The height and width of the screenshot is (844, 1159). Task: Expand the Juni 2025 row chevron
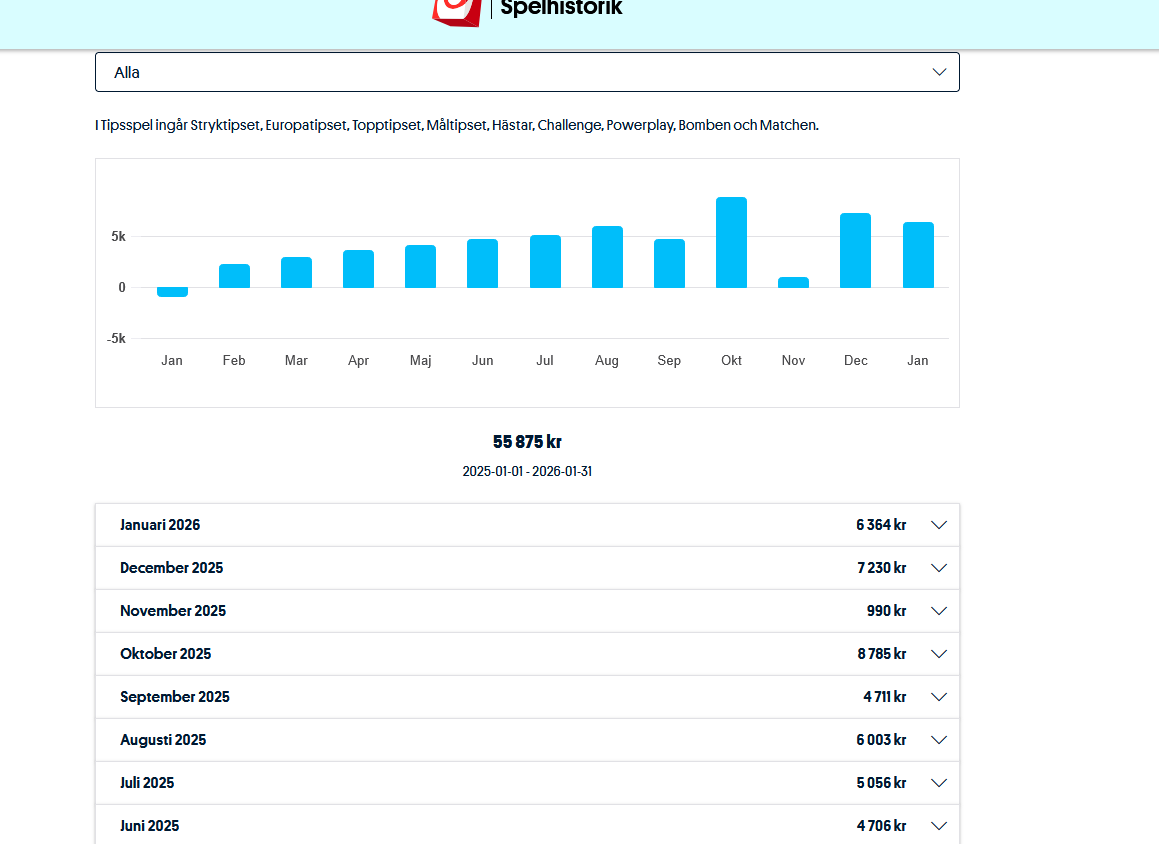[938, 826]
